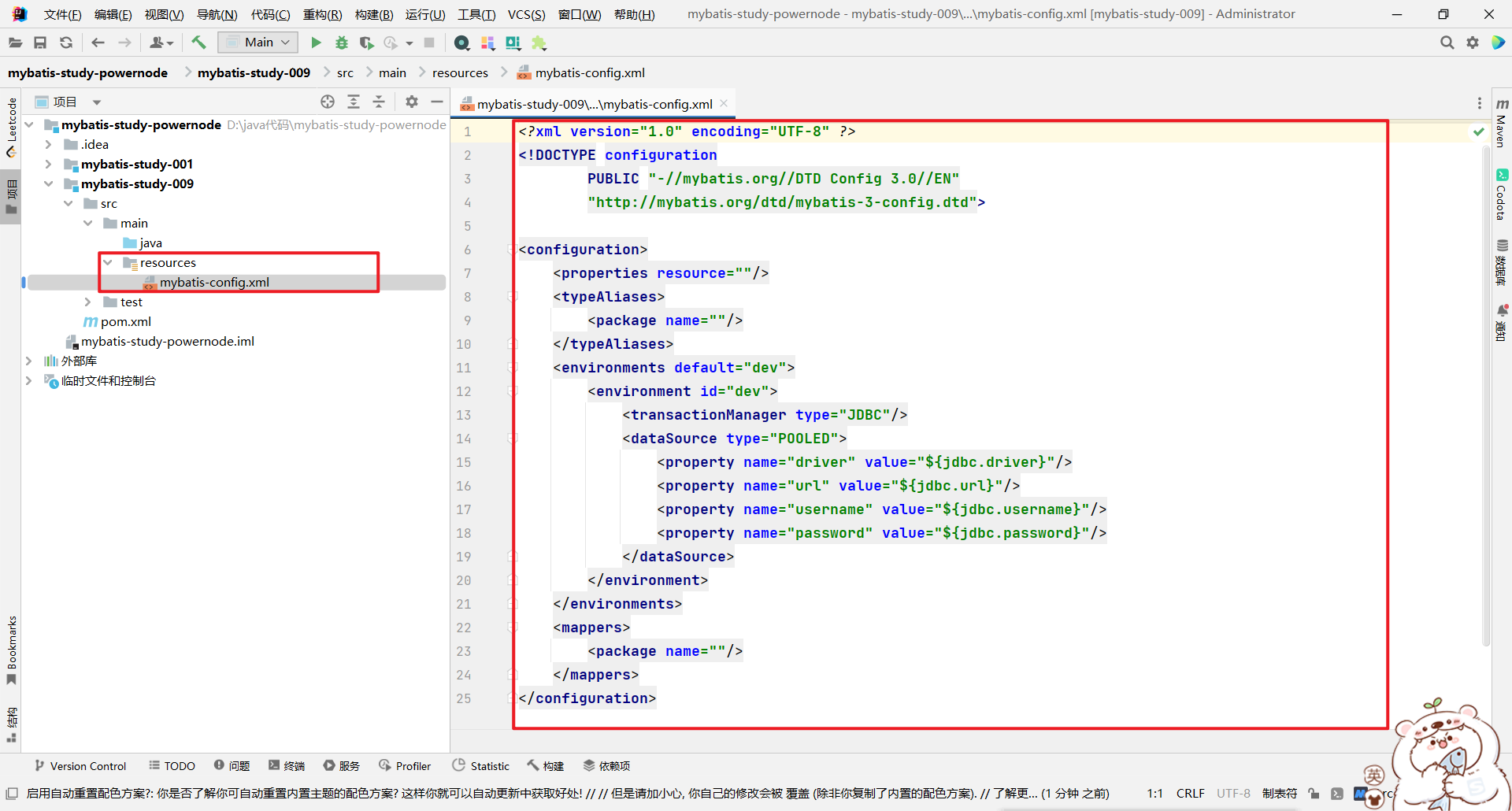
Task: Select opened file crosshair icon in project panel
Action: pyautogui.click(x=328, y=102)
